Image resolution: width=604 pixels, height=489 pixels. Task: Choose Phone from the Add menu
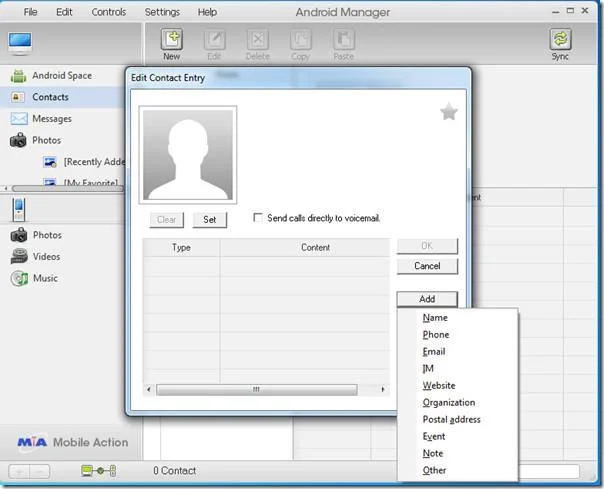point(436,334)
